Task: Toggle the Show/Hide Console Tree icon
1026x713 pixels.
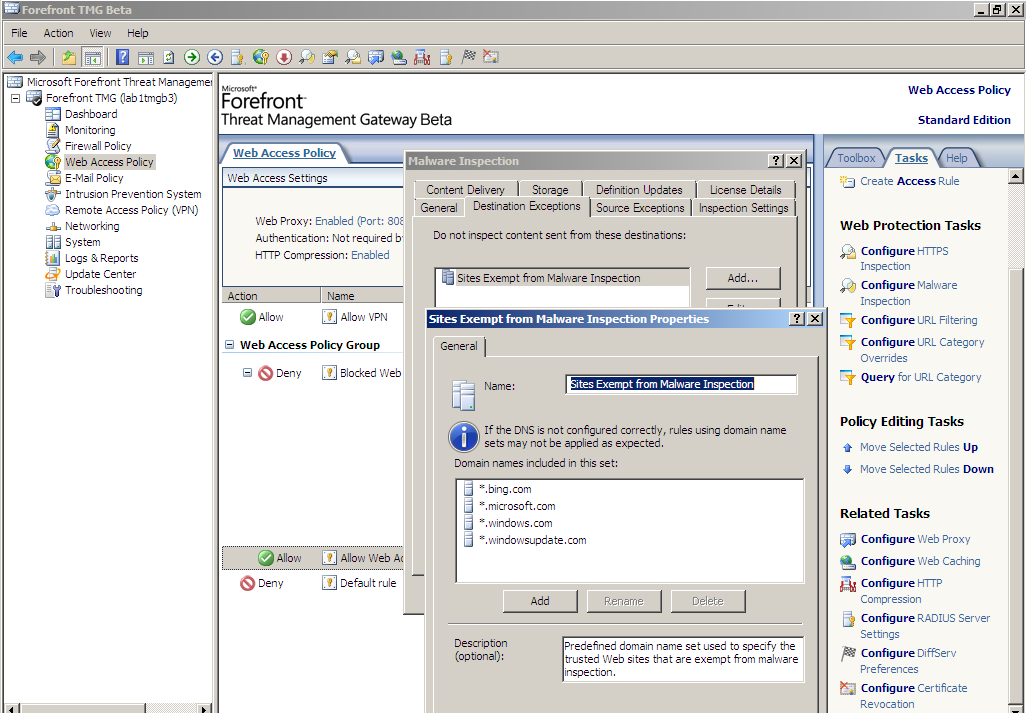Action: coord(93,58)
